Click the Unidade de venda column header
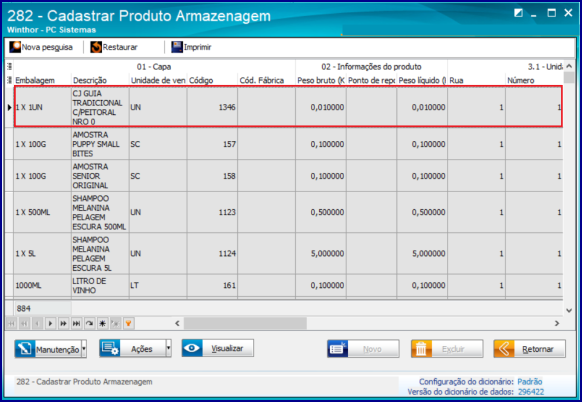Viewport: 582px width, 402px height. point(158,80)
